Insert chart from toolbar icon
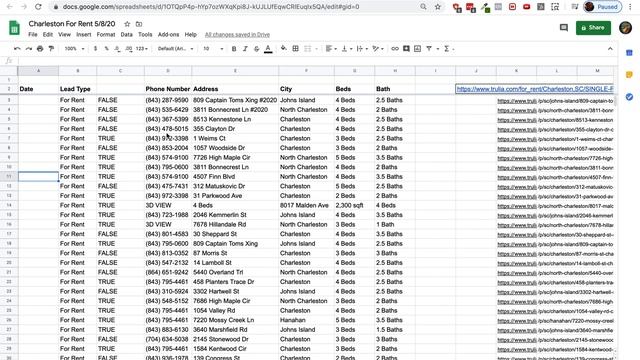The width and height of the screenshot is (640, 360). (417, 49)
